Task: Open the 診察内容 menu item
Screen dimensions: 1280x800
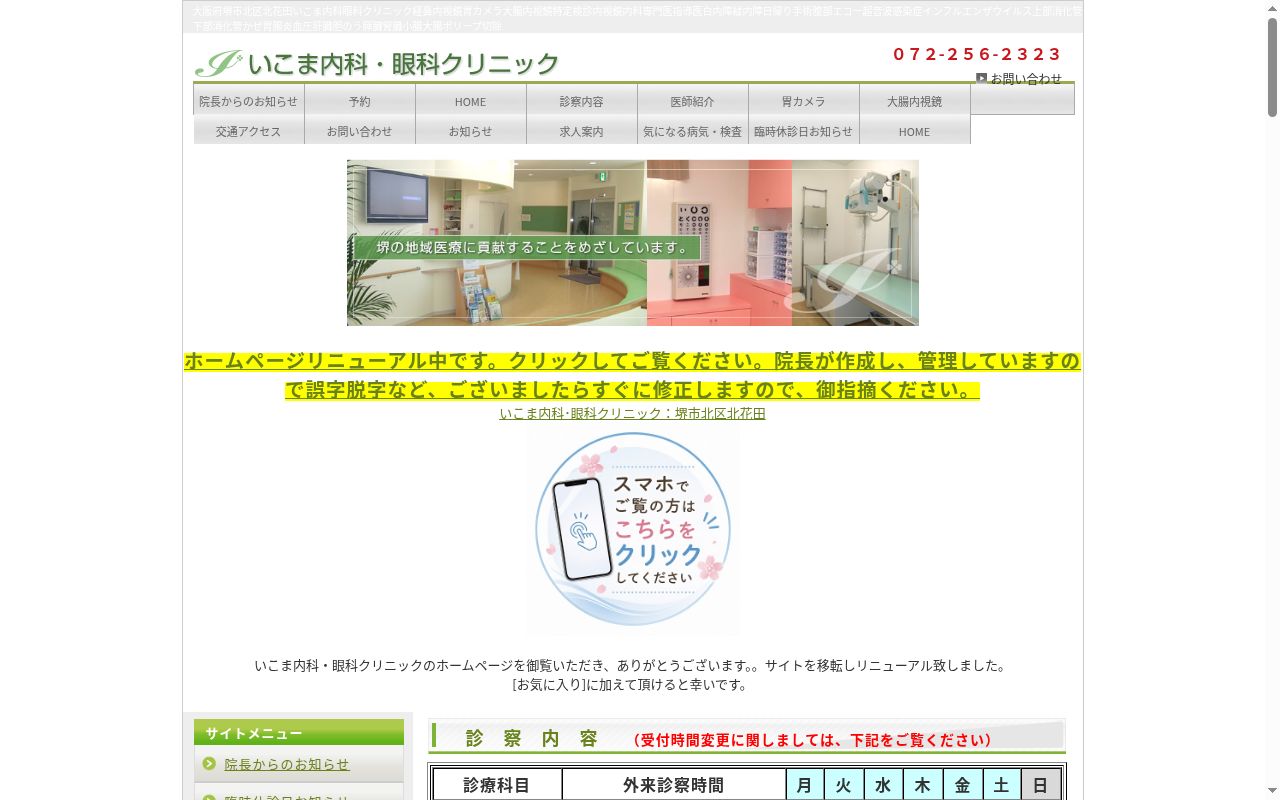Action: pyautogui.click(x=582, y=101)
